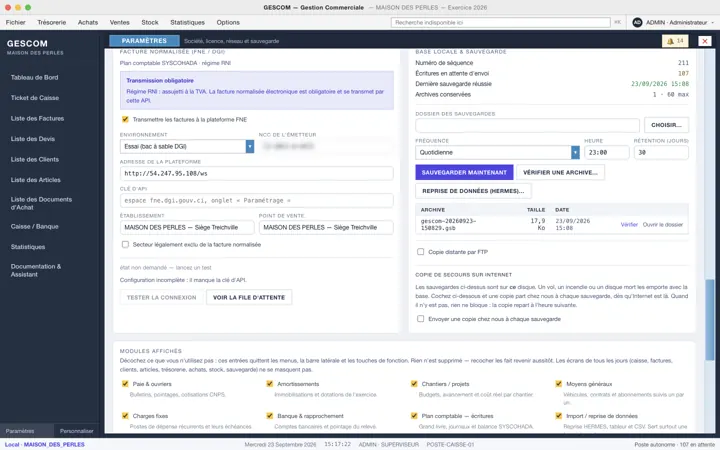Open Liste des Devis from sidebar
The height and width of the screenshot is (450, 720).
[33, 139]
